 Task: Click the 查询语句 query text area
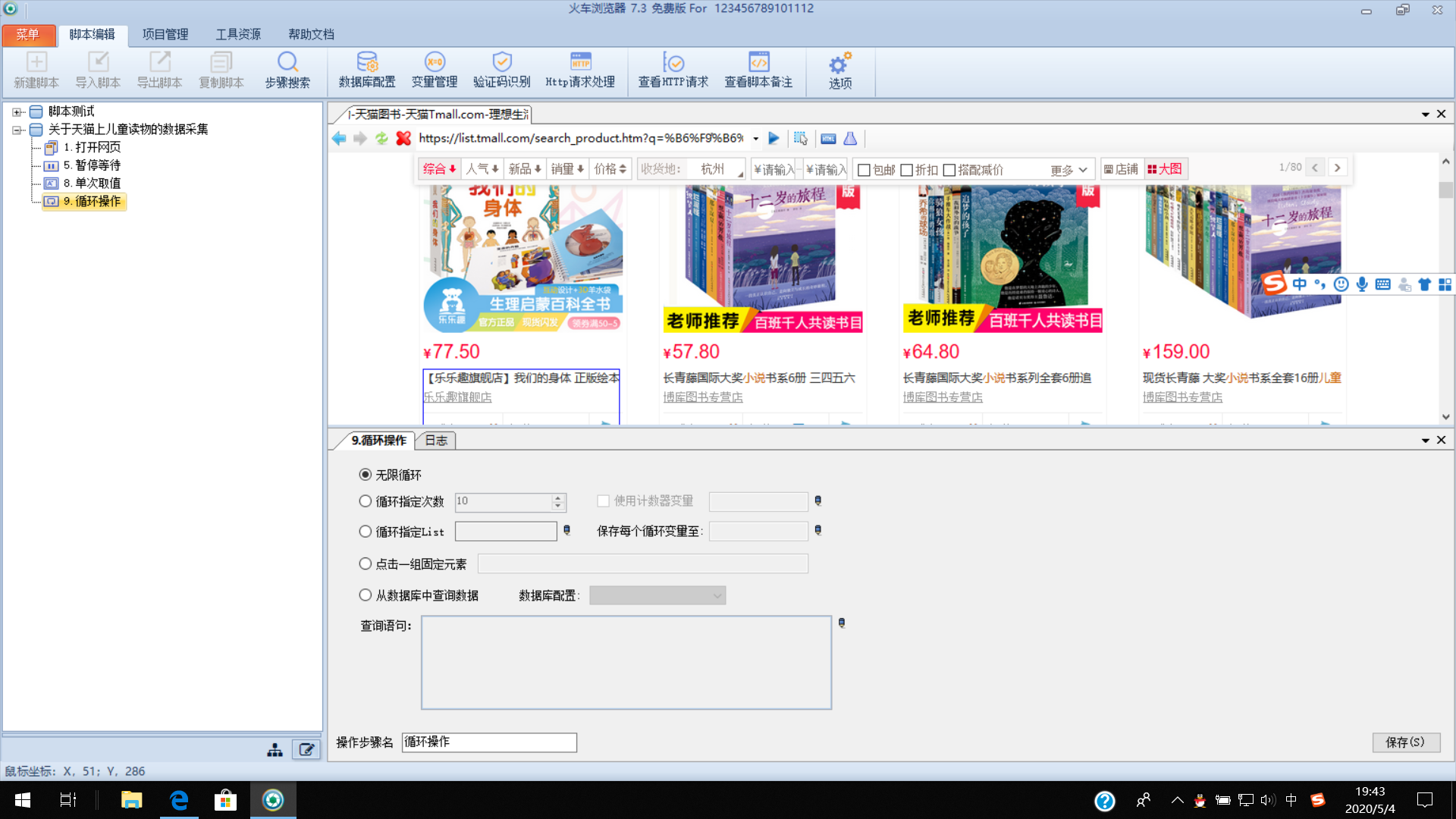(x=626, y=662)
